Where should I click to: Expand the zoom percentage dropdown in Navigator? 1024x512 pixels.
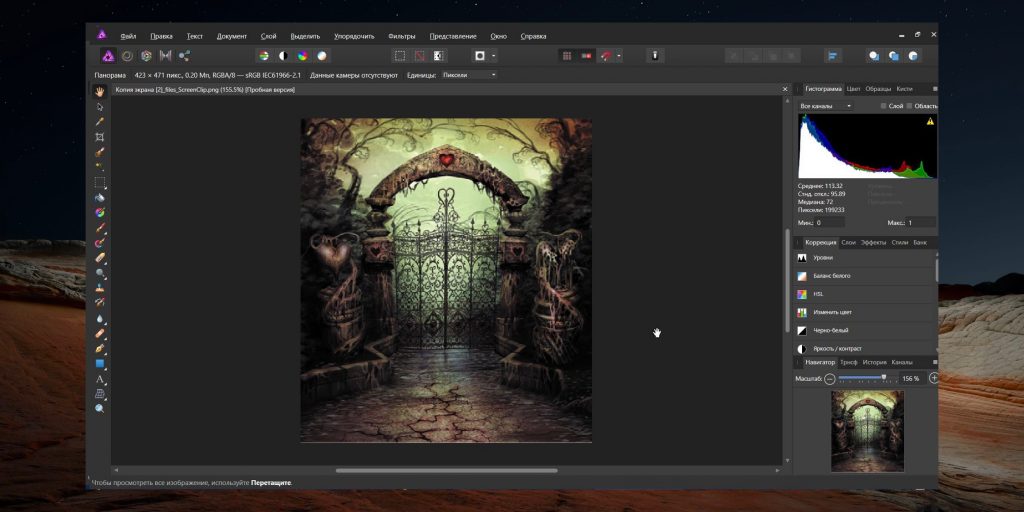coord(910,379)
